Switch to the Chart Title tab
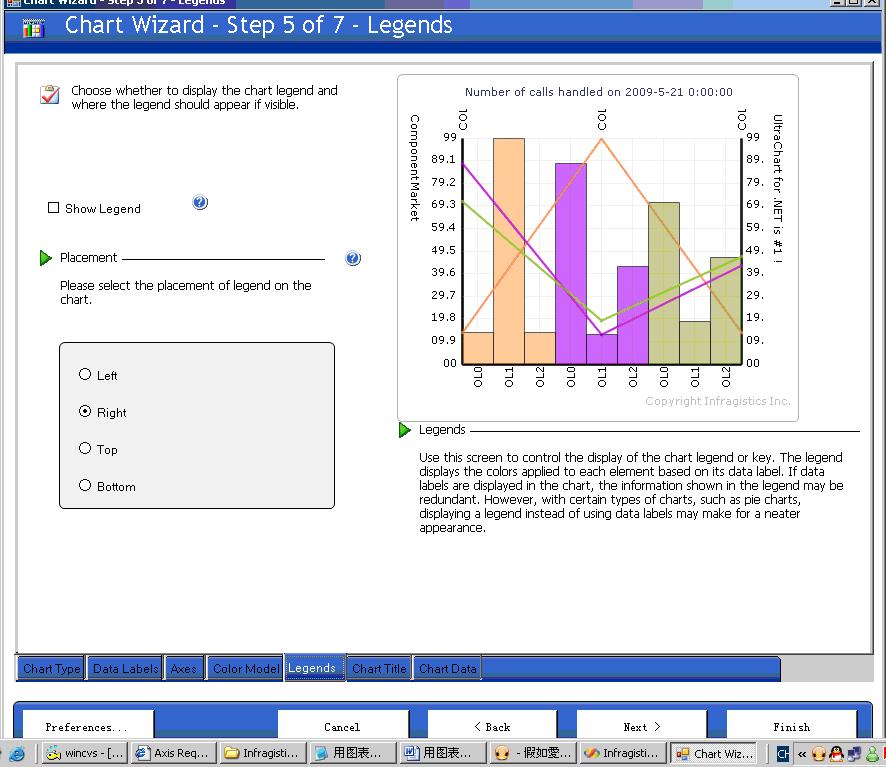Image resolution: width=886 pixels, height=767 pixels. (379, 669)
